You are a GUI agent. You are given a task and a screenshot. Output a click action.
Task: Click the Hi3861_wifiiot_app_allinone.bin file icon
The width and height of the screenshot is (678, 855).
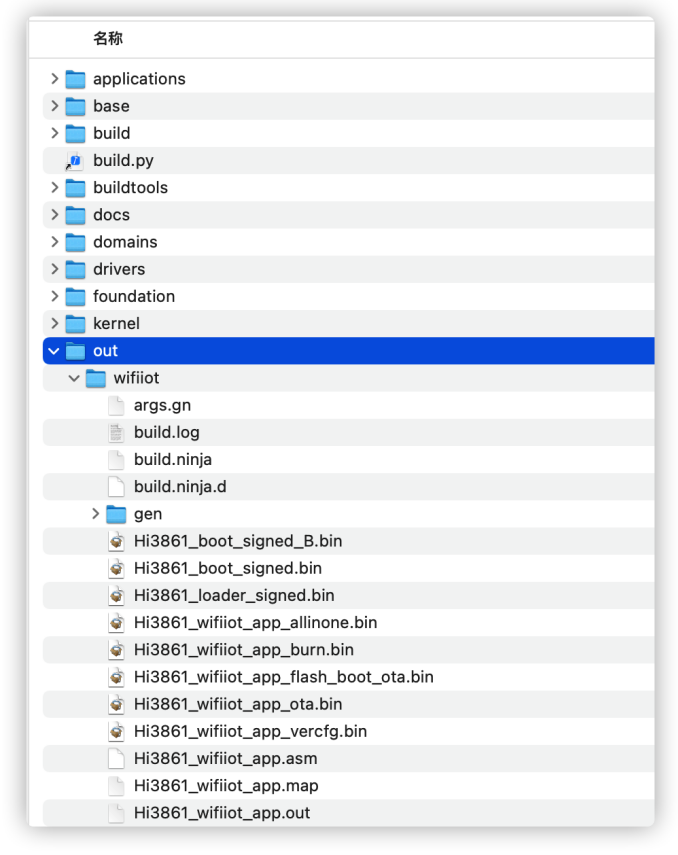tap(116, 623)
